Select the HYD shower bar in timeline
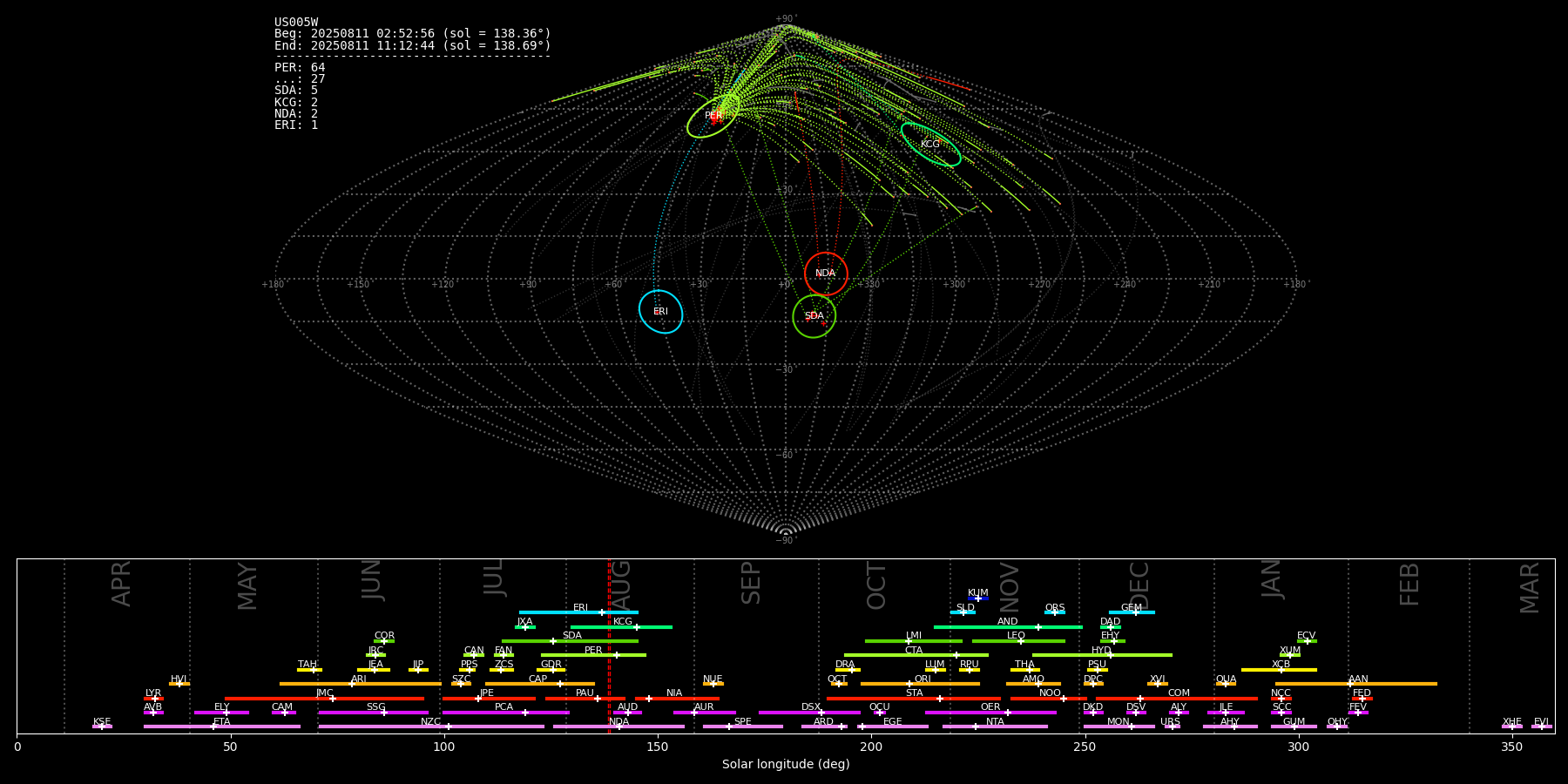This screenshot has height=784, width=1568. coord(1102,655)
